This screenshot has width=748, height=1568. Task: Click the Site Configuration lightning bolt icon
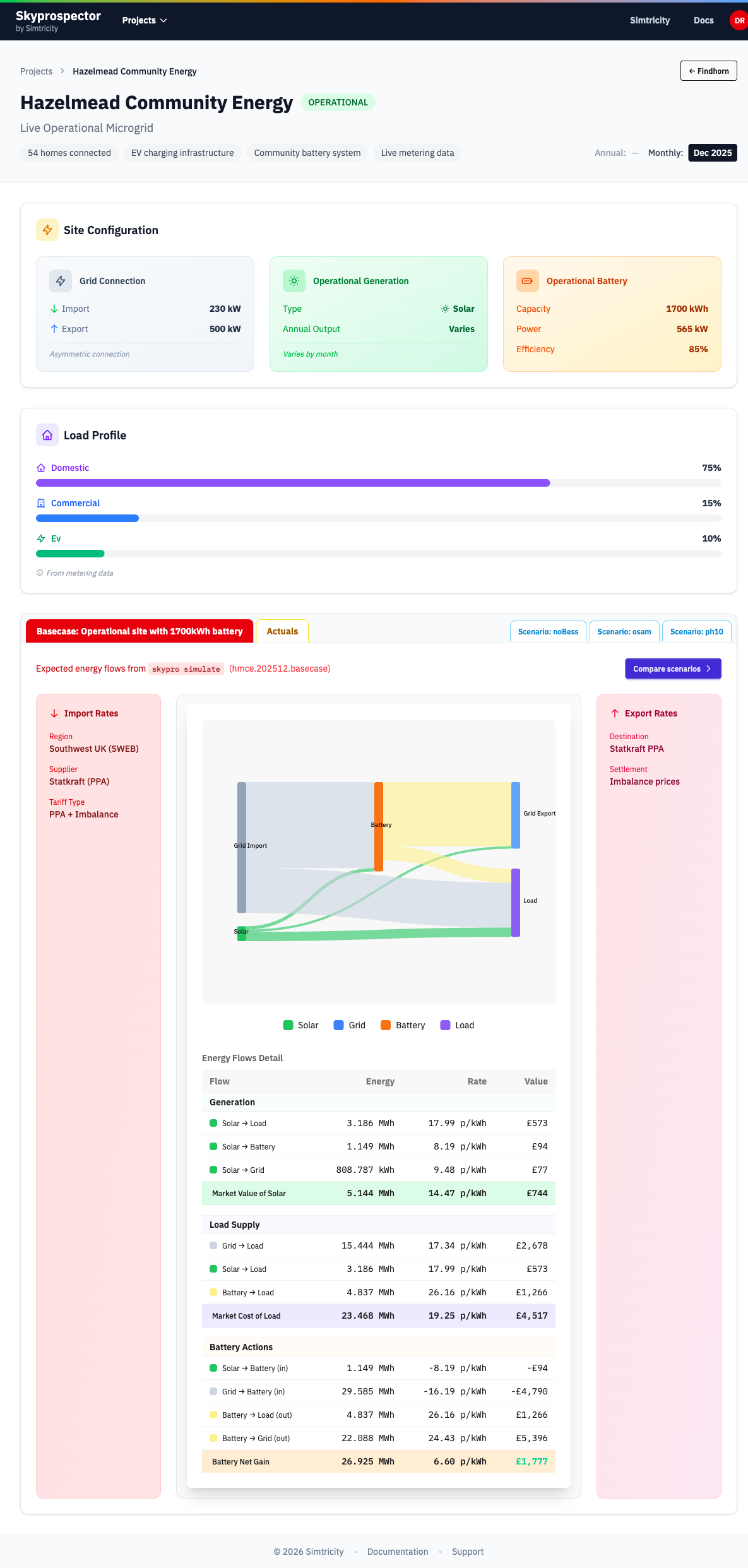(47, 230)
